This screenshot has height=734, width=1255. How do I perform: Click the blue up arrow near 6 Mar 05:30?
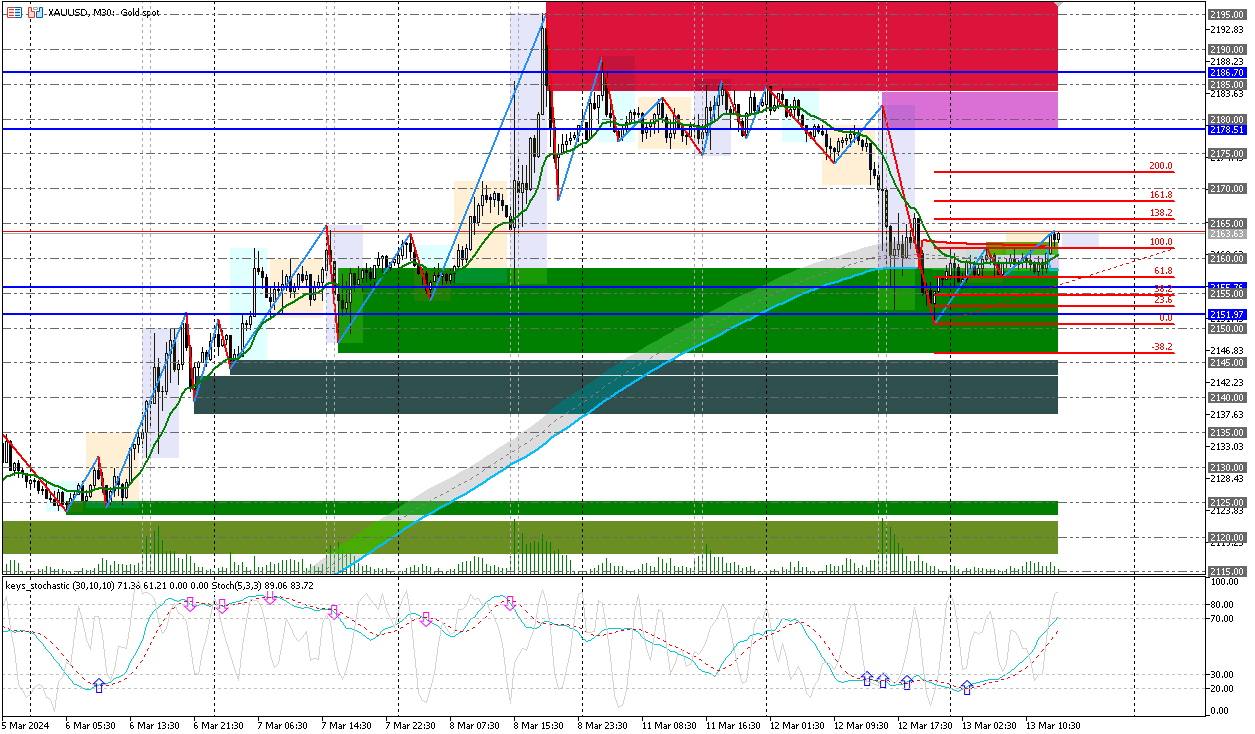pos(98,686)
